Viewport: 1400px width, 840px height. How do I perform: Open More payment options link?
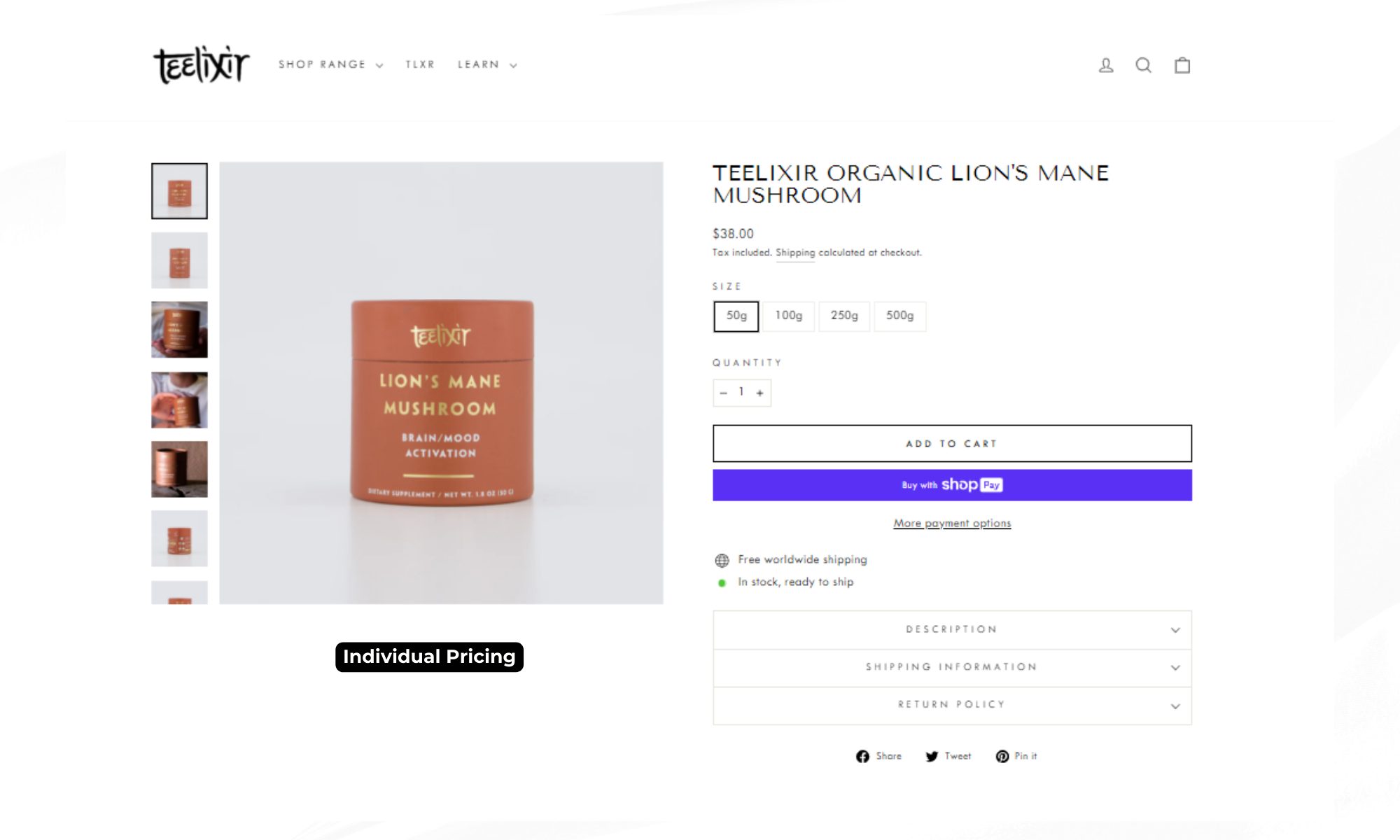tap(952, 524)
